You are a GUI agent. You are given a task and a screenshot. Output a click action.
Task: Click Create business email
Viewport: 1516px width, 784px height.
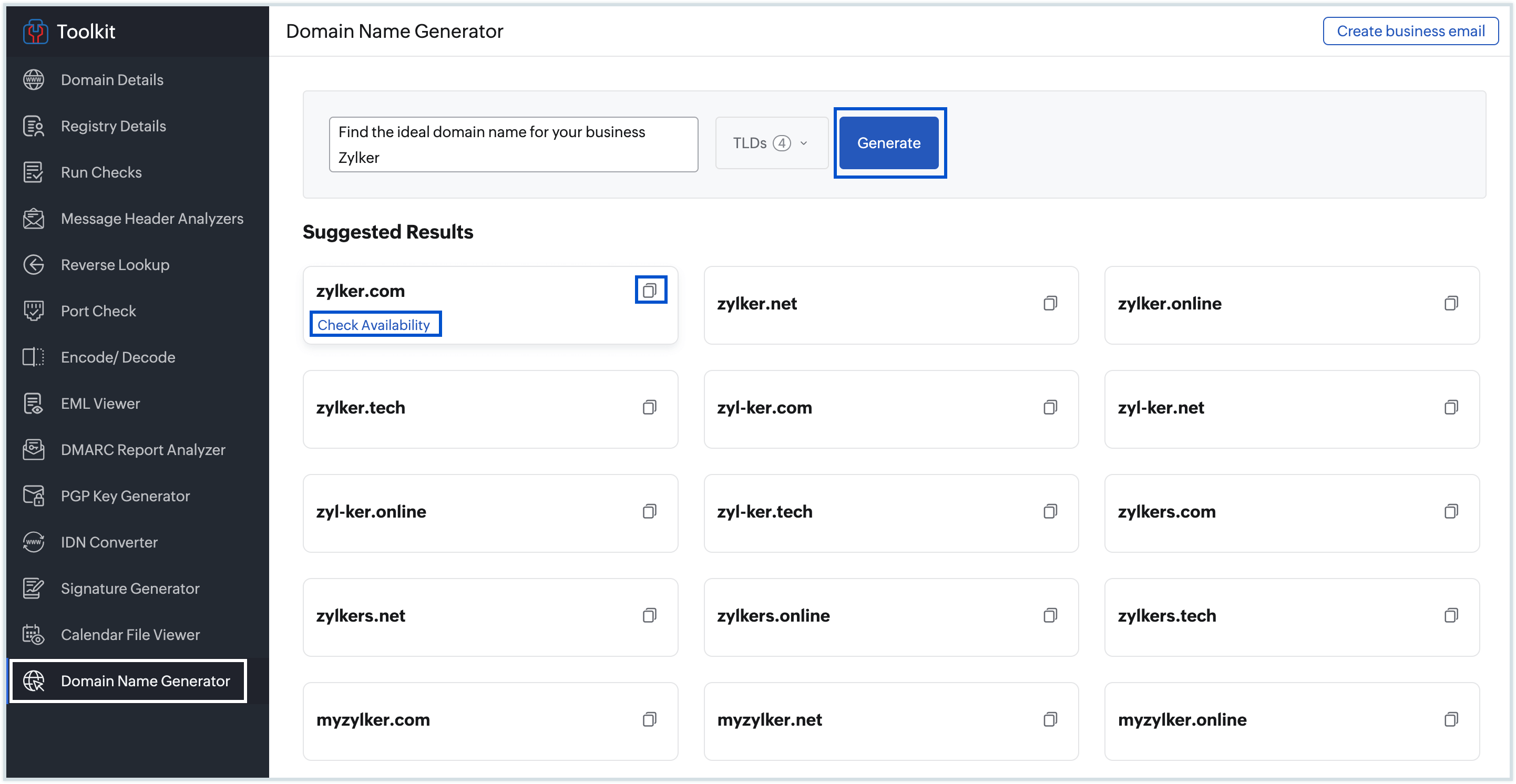tap(1411, 30)
